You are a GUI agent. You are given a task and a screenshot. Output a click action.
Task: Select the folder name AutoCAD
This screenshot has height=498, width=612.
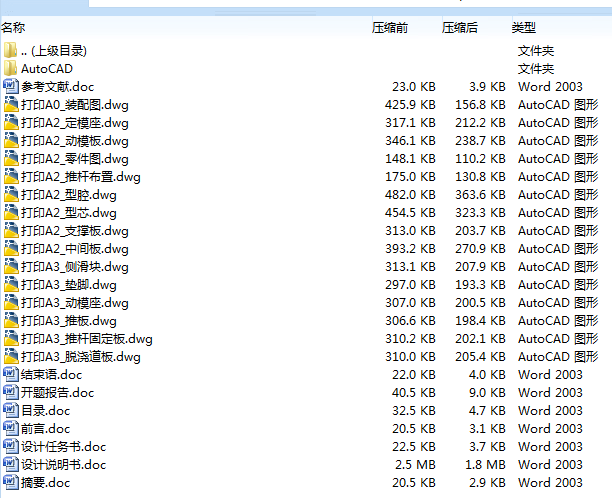point(47,69)
